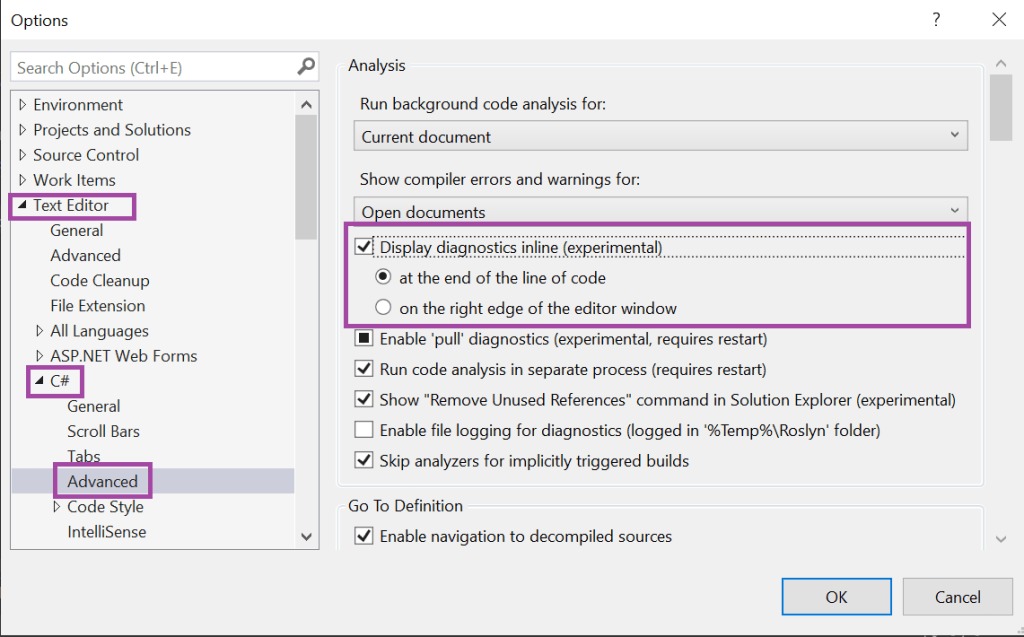The height and width of the screenshot is (637, 1024).
Task: Toggle Display diagnostics inline checkbox
Action: click(364, 247)
